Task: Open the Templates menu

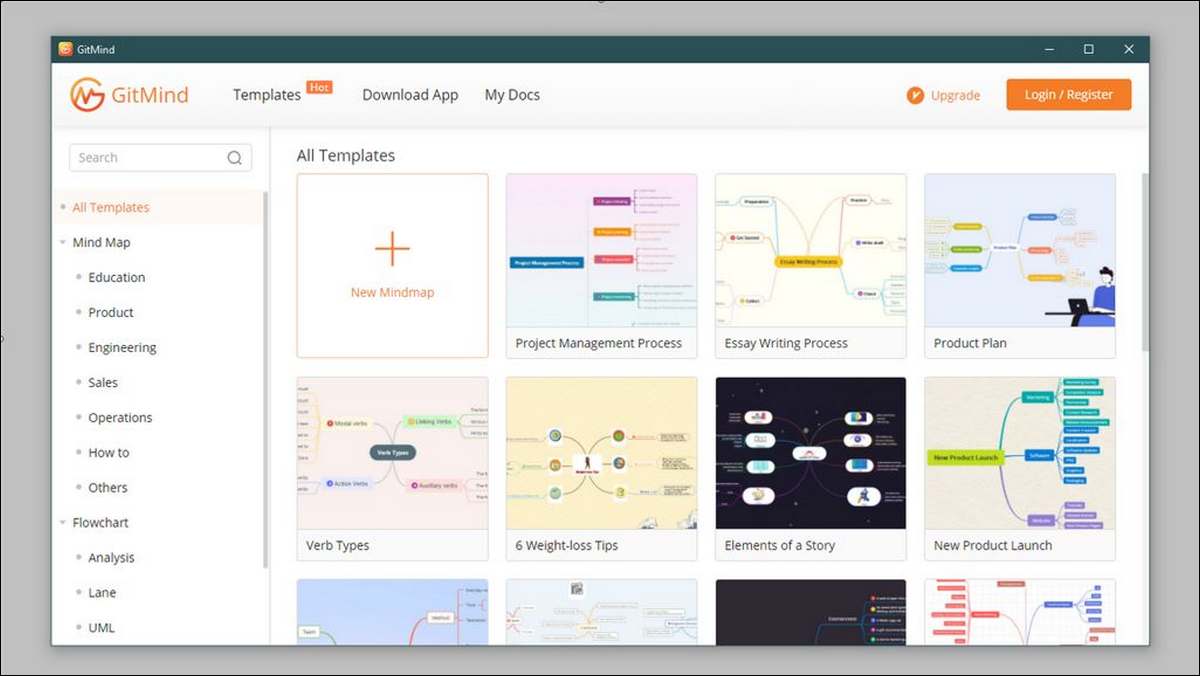Action: point(267,95)
